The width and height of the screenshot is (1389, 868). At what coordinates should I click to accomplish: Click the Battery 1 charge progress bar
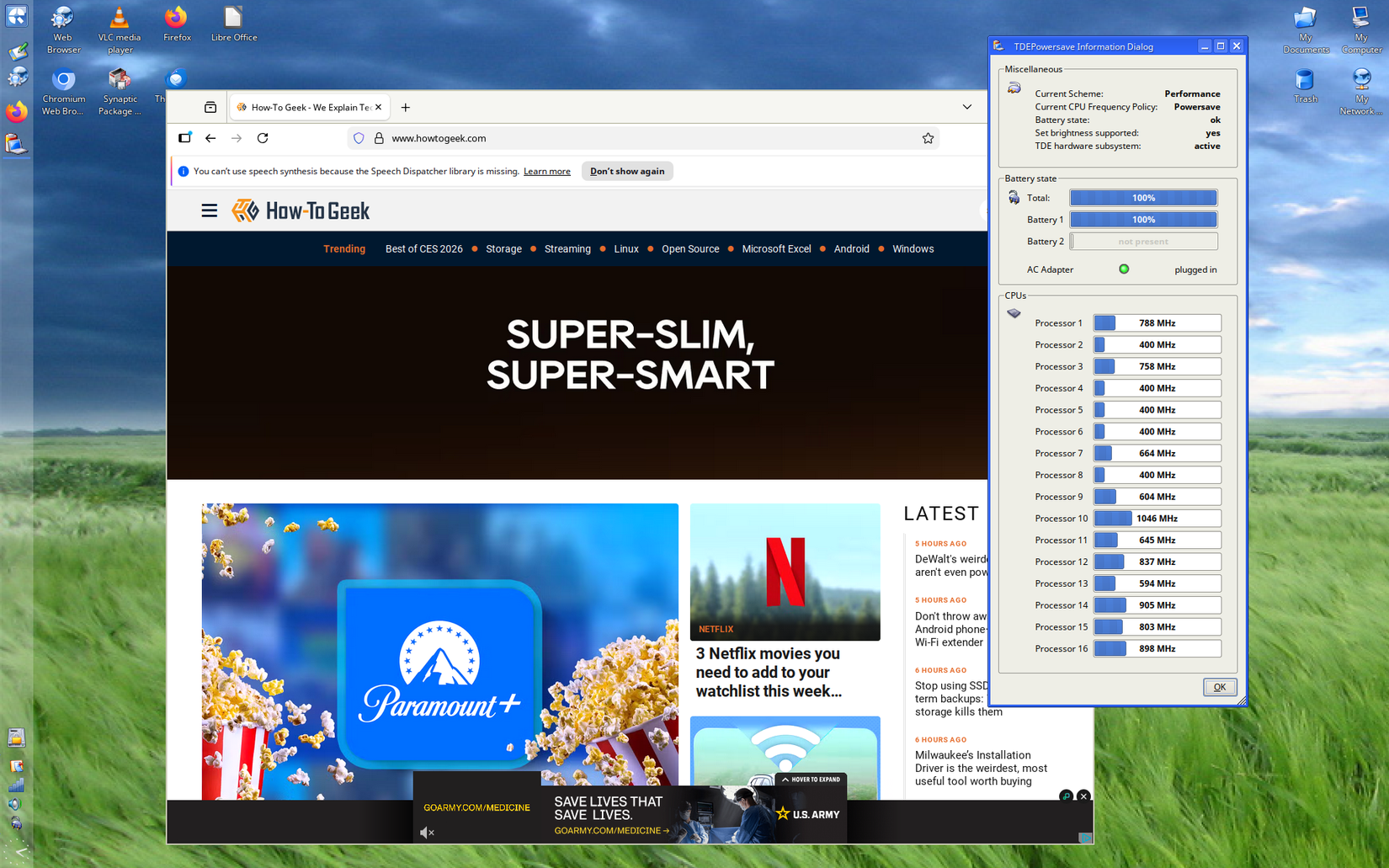point(1142,219)
